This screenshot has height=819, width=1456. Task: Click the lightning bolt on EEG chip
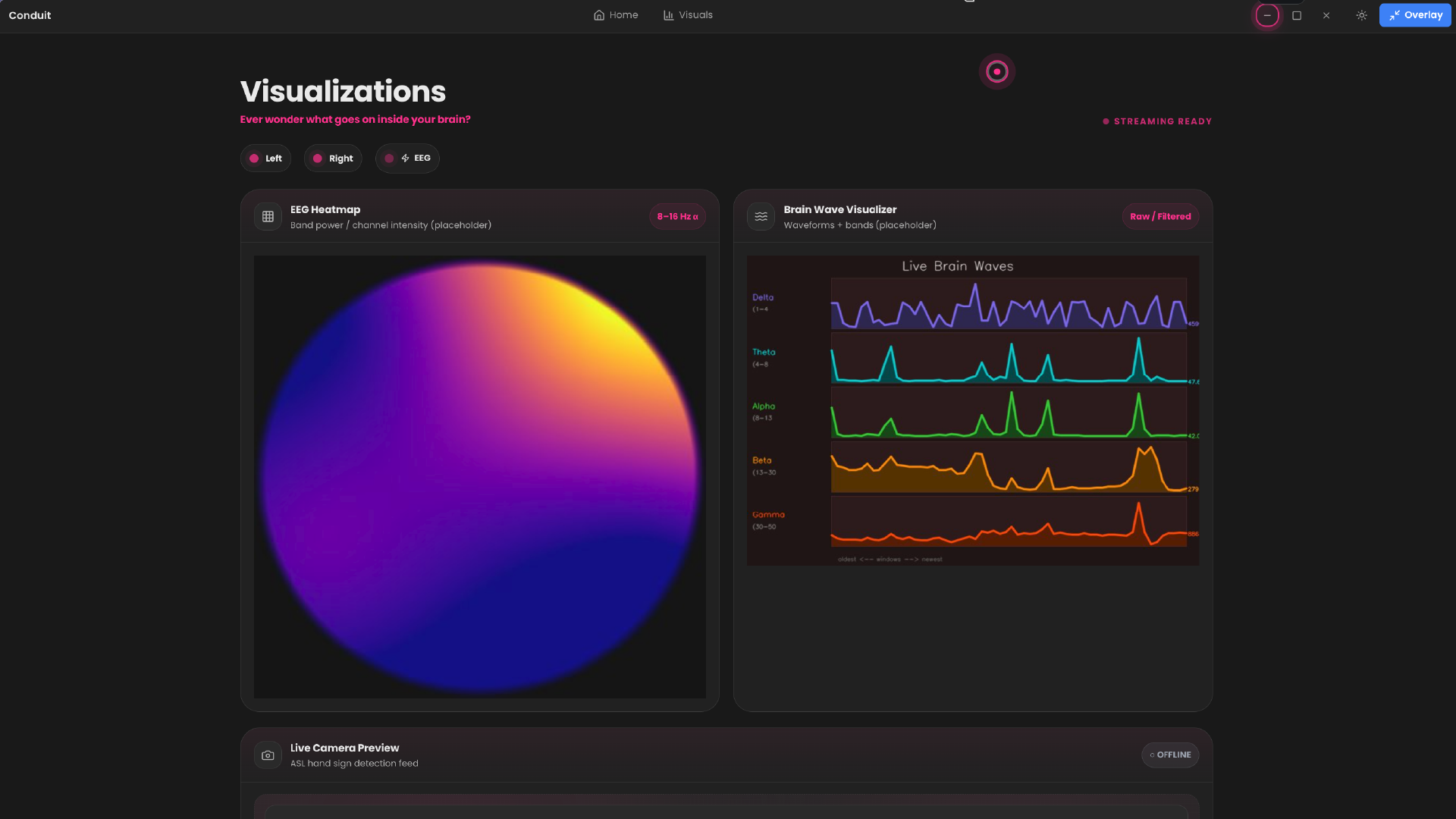pos(405,158)
